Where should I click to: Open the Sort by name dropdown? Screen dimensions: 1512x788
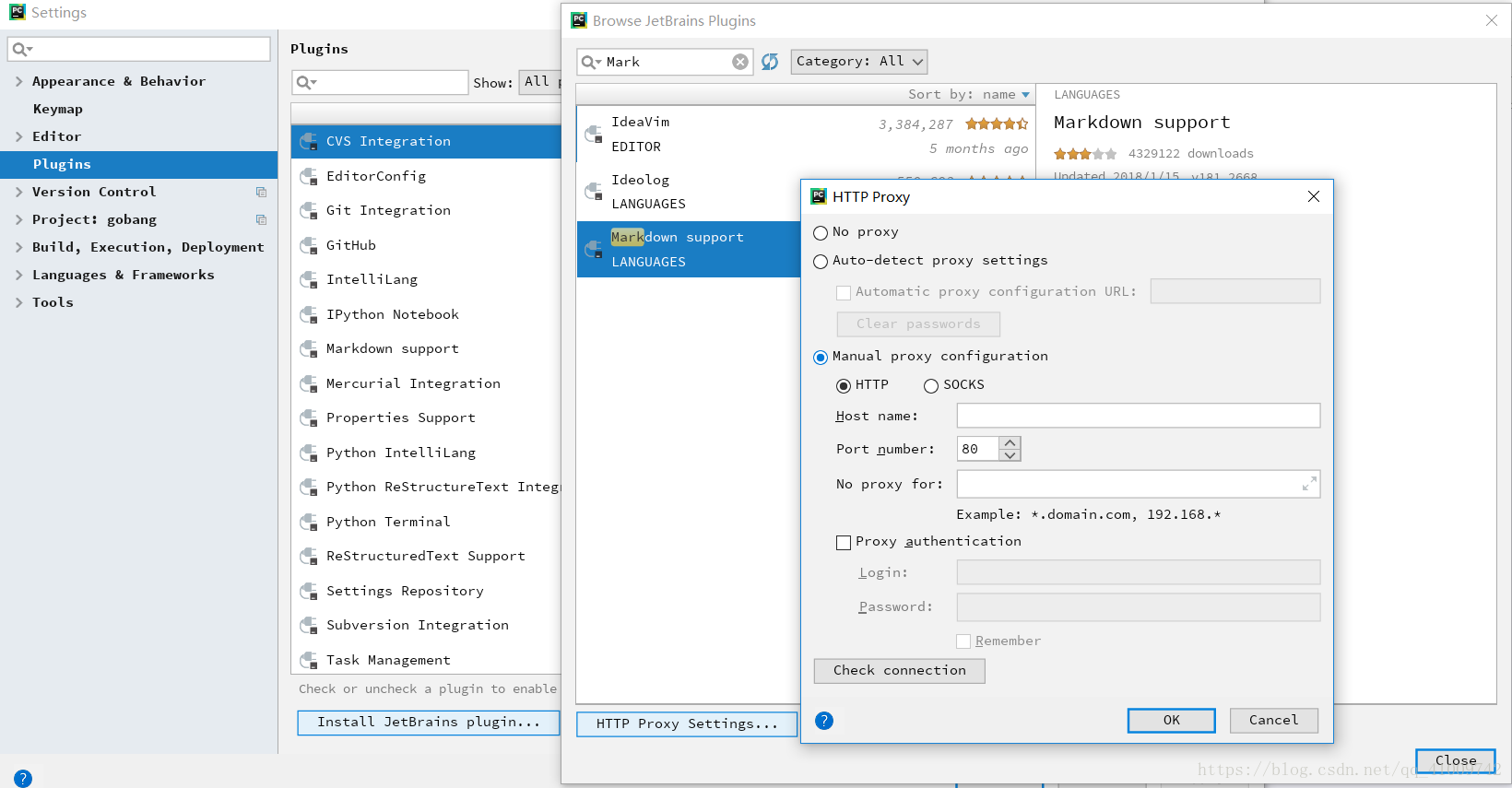click(968, 94)
